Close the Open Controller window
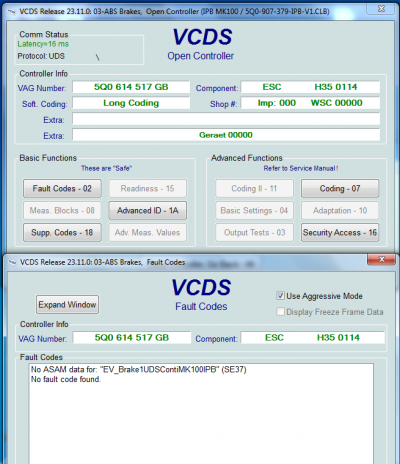 coord(381,9)
